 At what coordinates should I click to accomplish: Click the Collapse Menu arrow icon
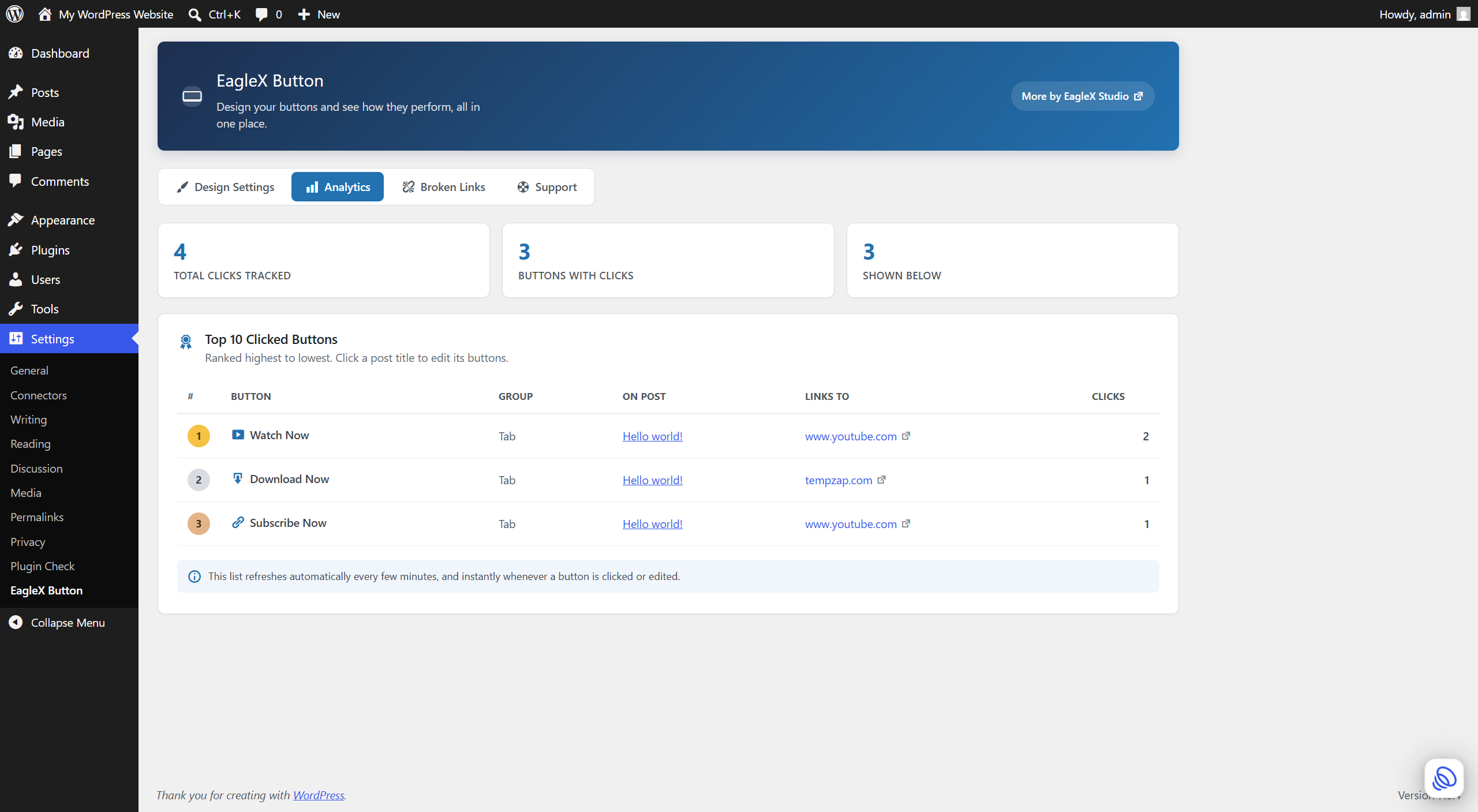(16, 622)
